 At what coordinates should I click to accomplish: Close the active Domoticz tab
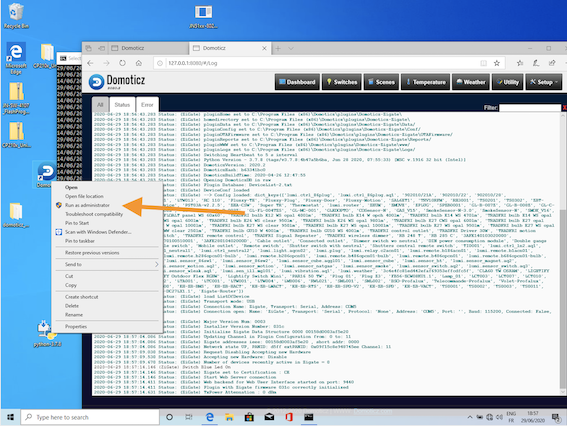tap(264, 48)
